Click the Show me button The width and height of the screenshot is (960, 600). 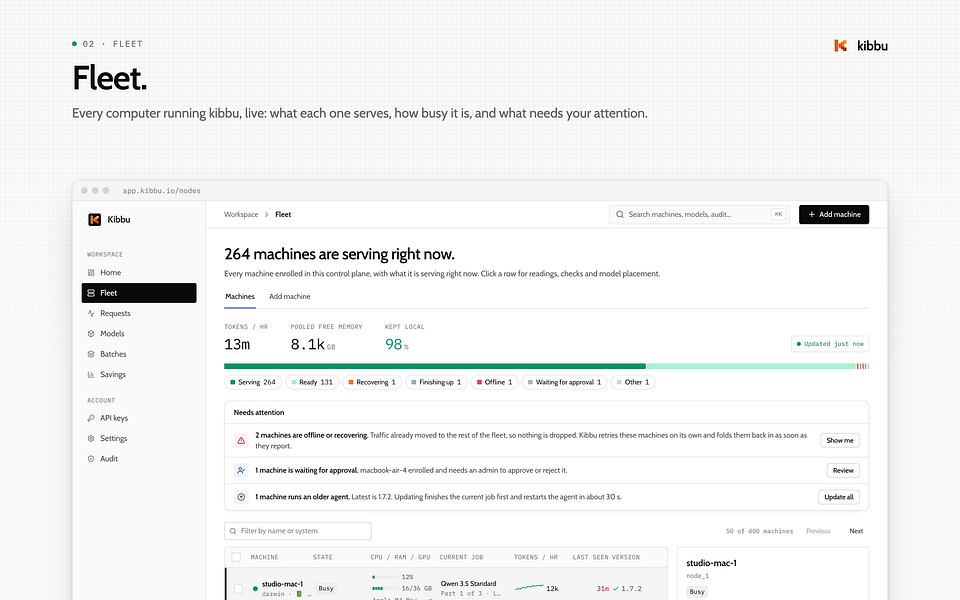840,440
